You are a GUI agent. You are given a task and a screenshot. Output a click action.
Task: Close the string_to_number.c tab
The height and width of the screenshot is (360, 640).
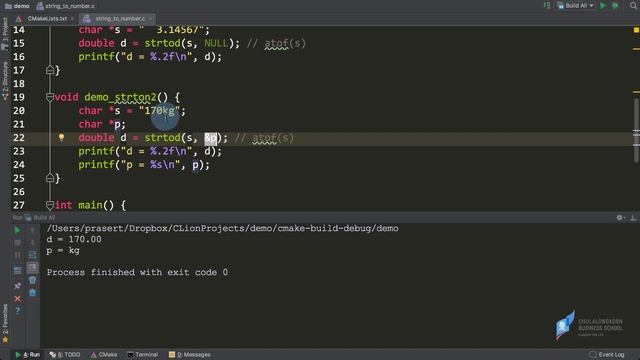coord(151,19)
